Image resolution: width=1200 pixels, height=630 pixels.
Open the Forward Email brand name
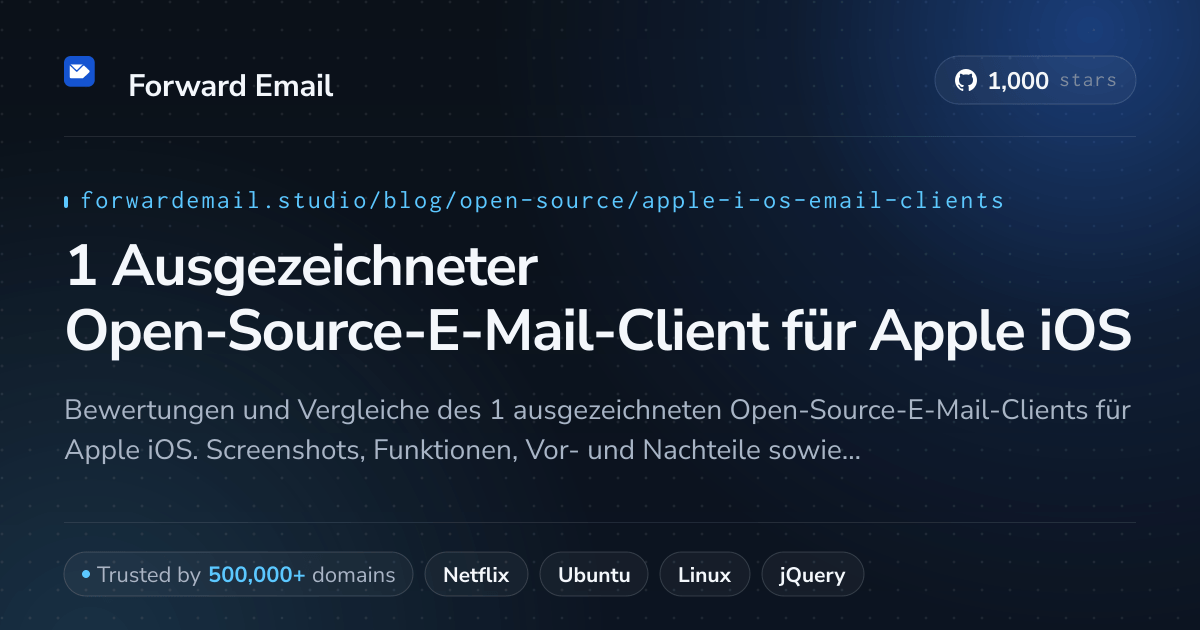pyautogui.click(x=231, y=86)
